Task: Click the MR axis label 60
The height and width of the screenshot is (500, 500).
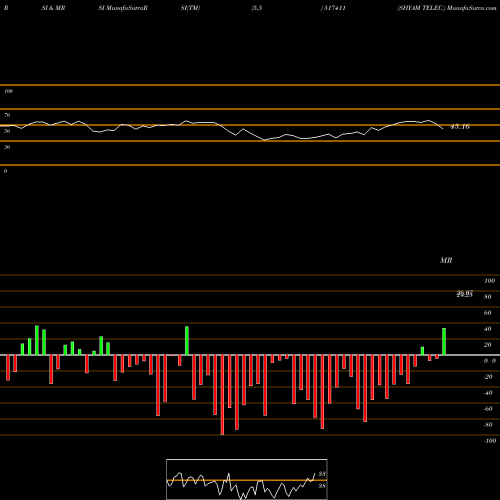Action: pyautogui.click(x=488, y=313)
